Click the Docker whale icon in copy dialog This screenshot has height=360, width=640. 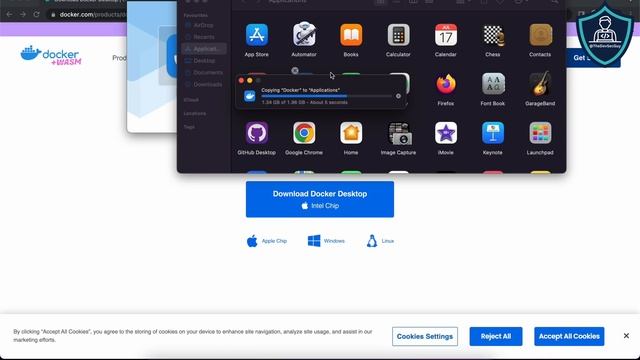[250, 96]
